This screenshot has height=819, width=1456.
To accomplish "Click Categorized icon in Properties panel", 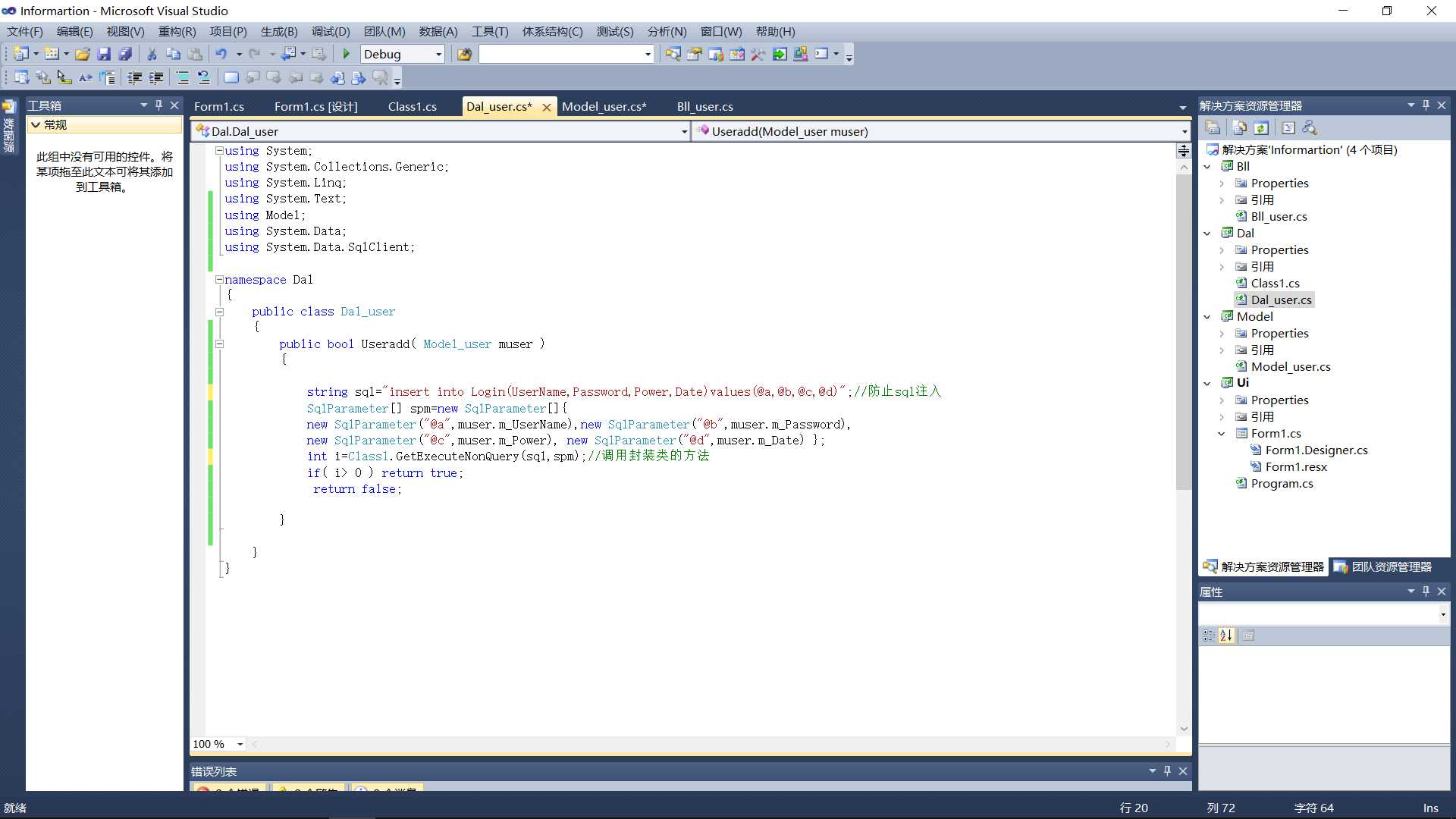I will (x=1208, y=635).
